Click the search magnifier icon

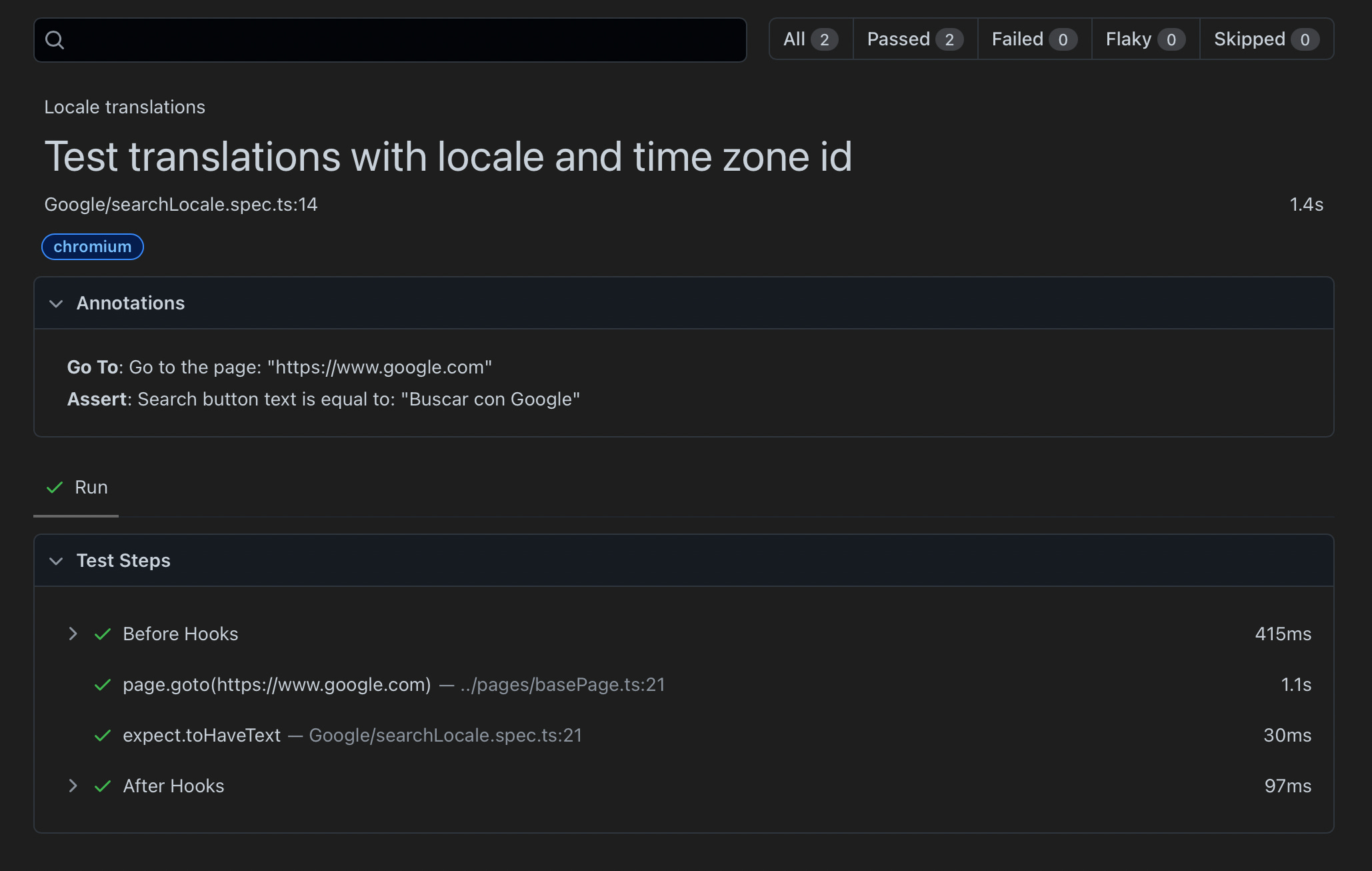pos(55,40)
